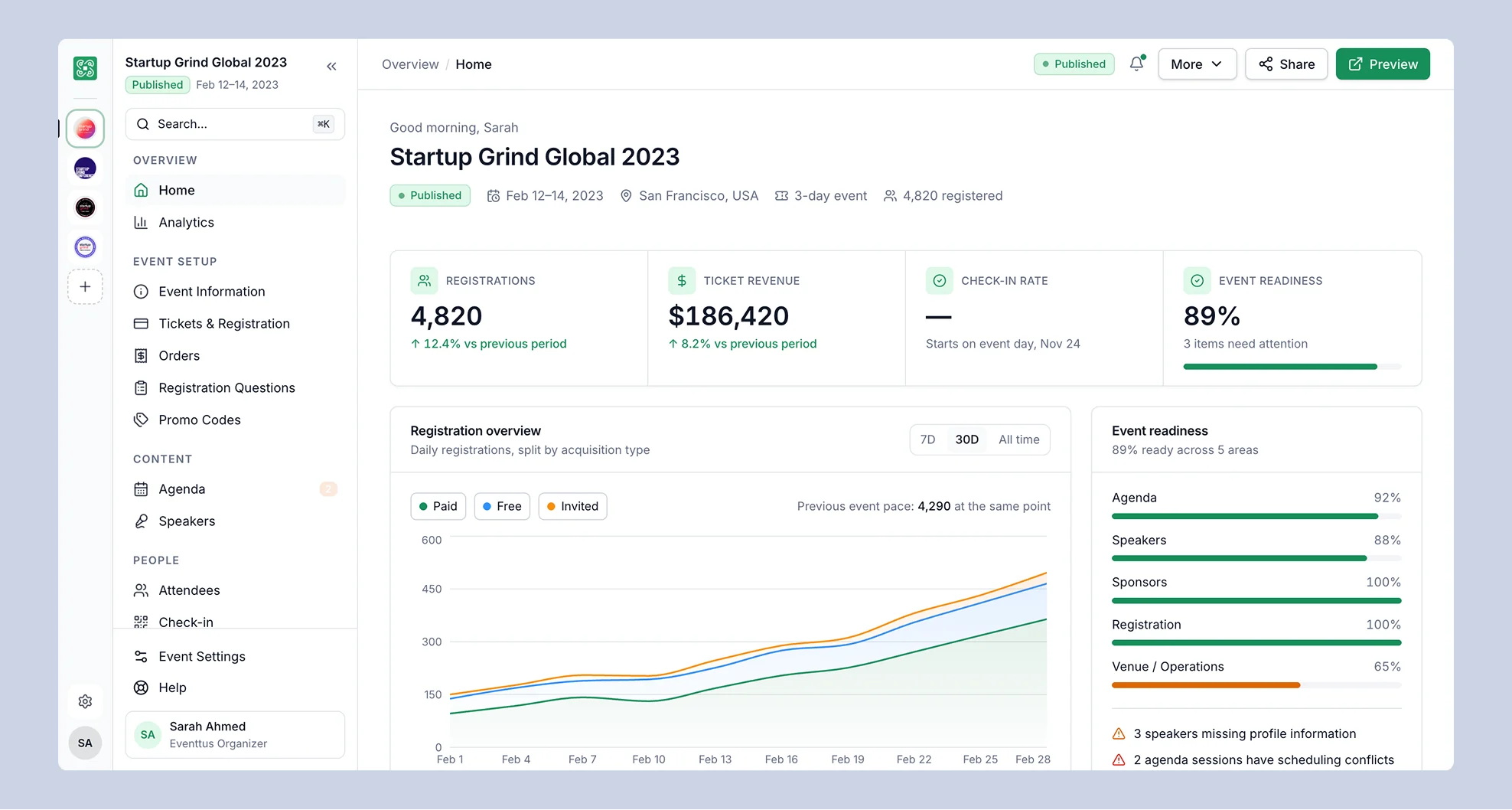The image size is (1512, 810).
Task: Select the 7D time range
Action: coord(927,439)
